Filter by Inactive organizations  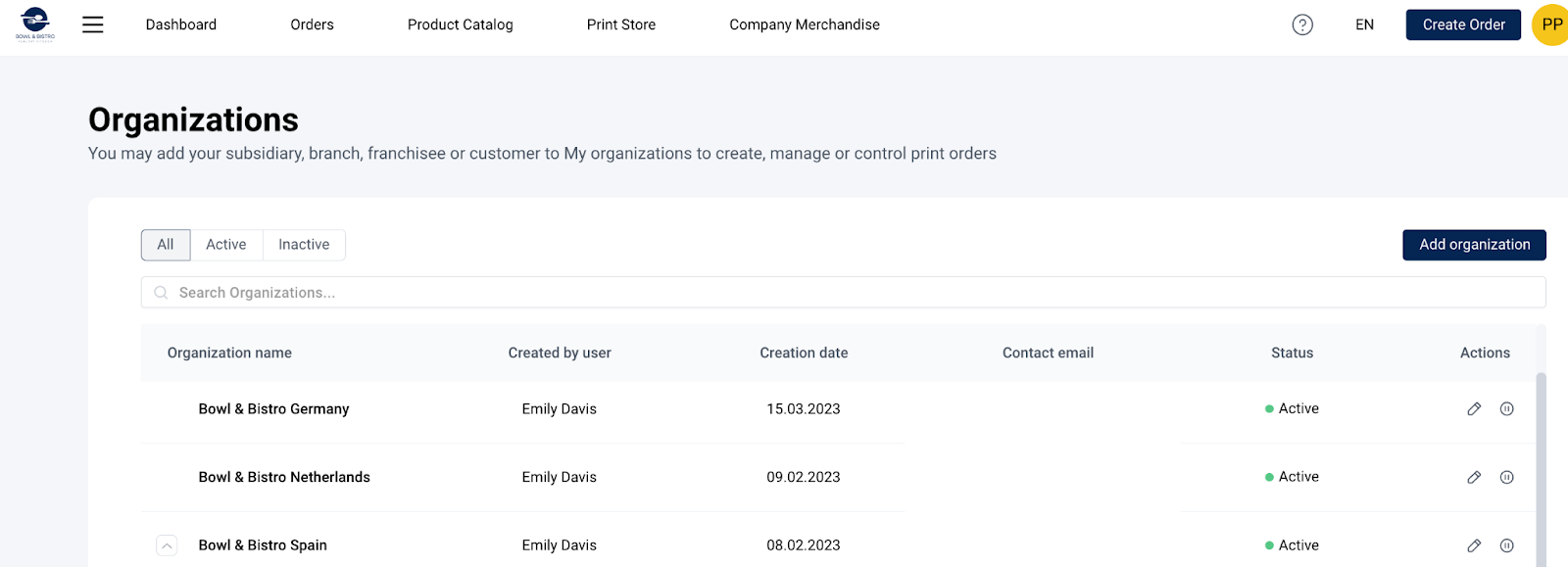(x=304, y=245)
